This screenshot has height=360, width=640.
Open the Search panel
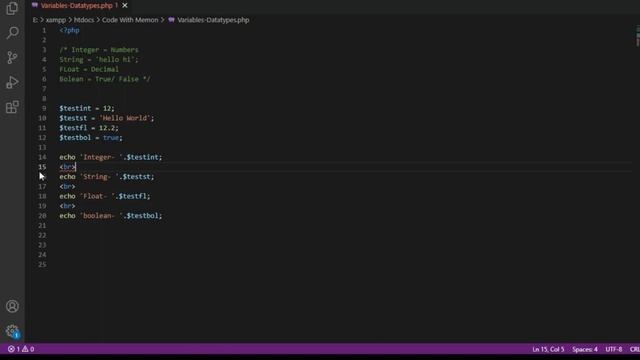point(12,33)
